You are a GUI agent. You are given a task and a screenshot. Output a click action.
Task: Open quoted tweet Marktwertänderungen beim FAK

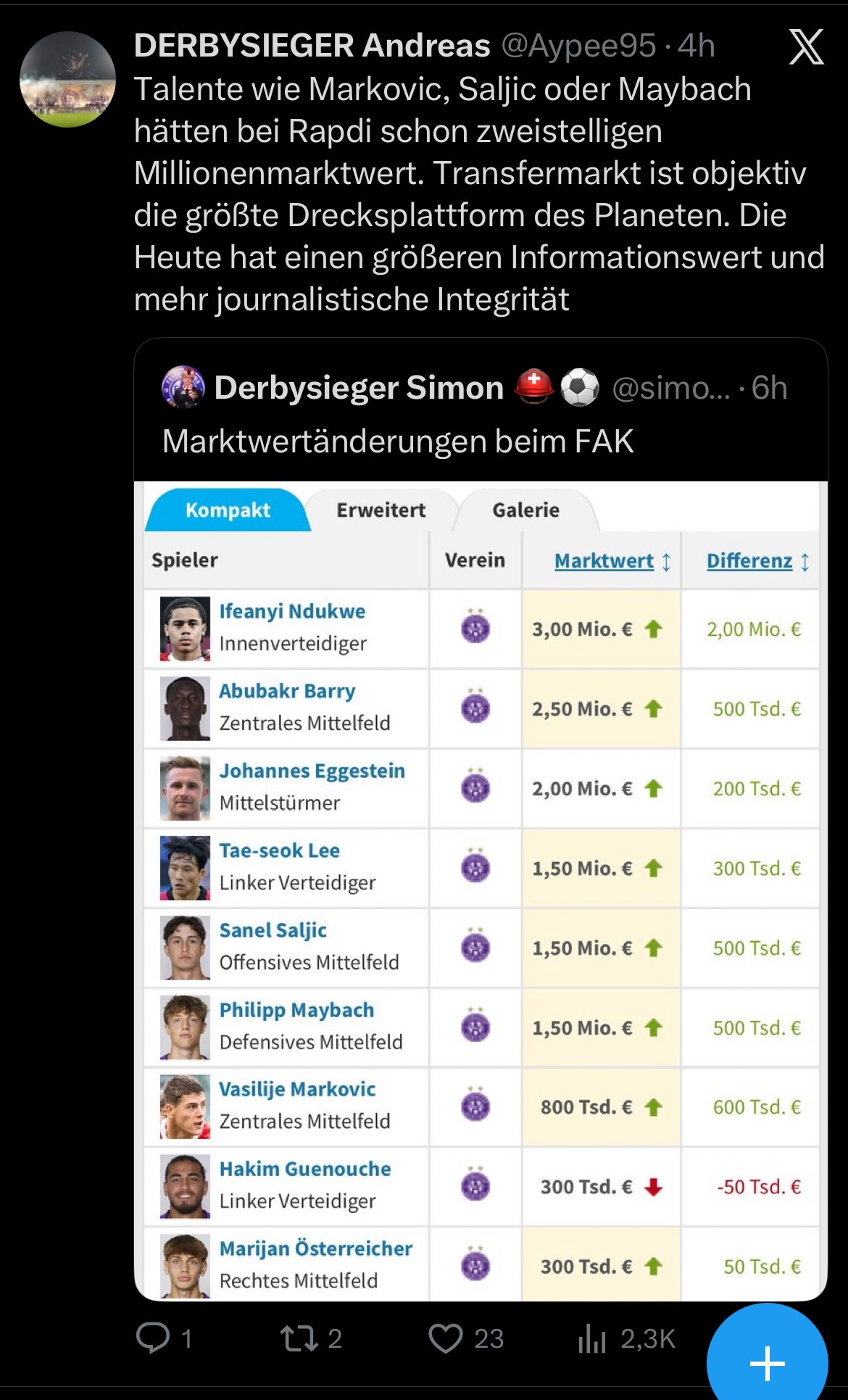point(398,441)
